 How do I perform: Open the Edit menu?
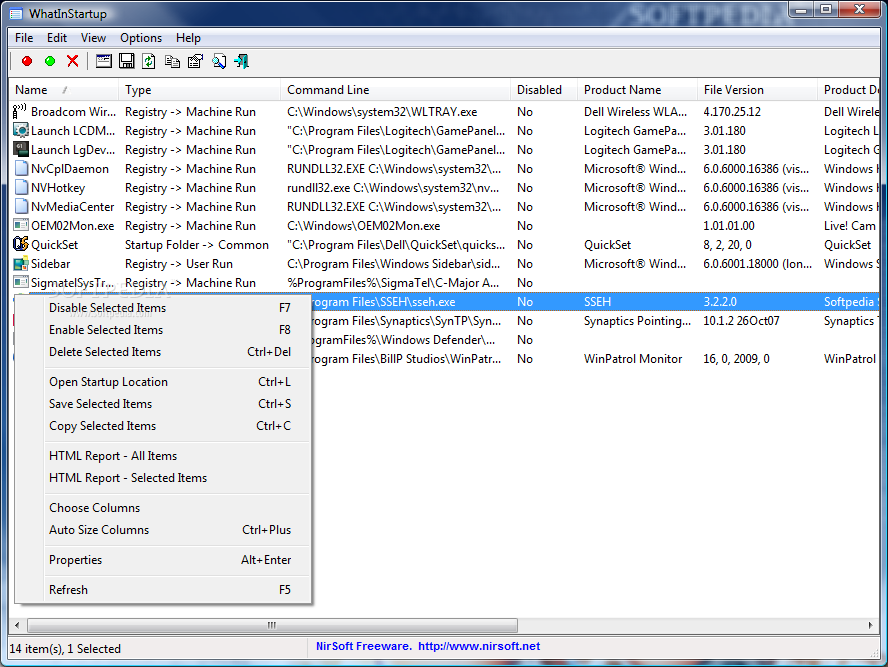pos(57,38)
